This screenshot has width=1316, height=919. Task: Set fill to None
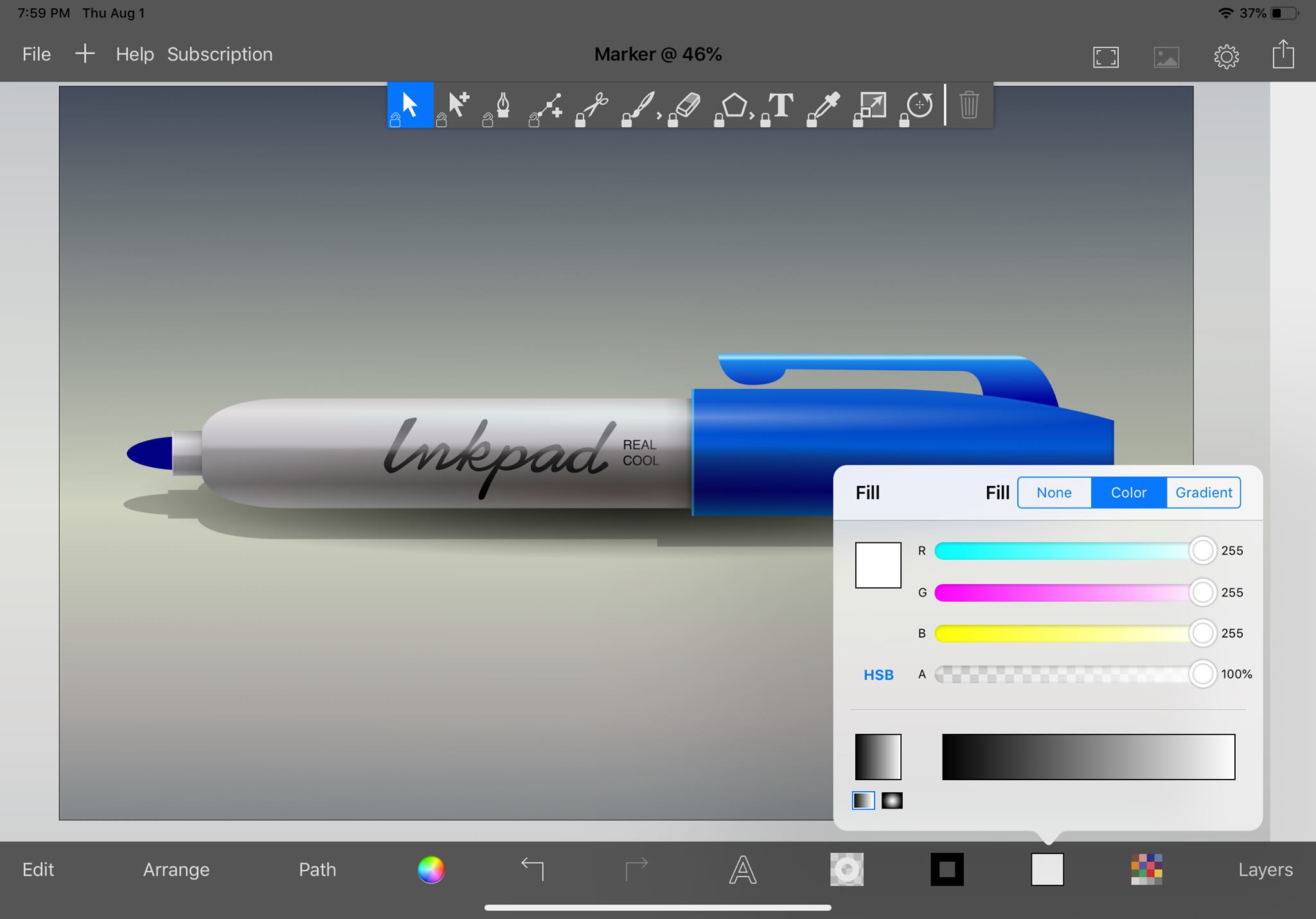[1054, 492]
